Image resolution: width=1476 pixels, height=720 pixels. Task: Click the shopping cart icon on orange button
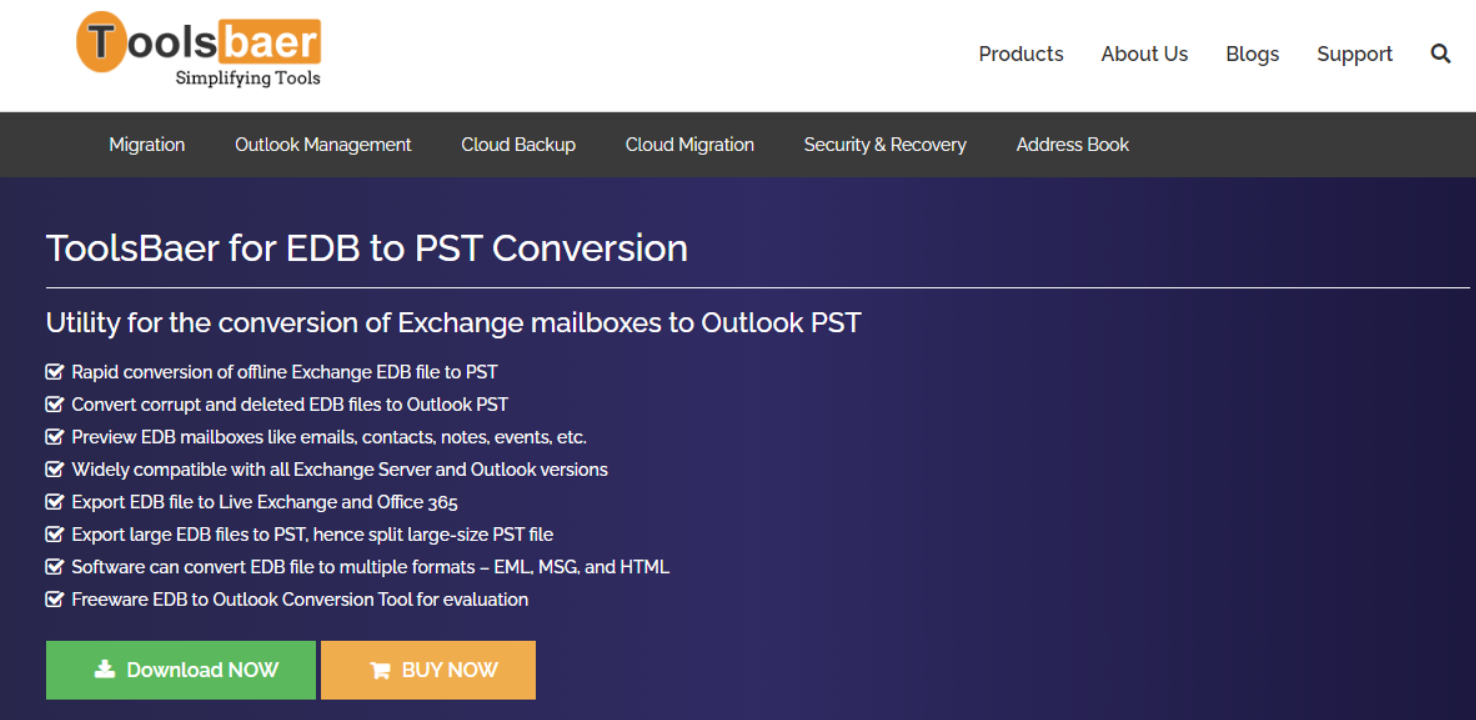pos(379,670)
